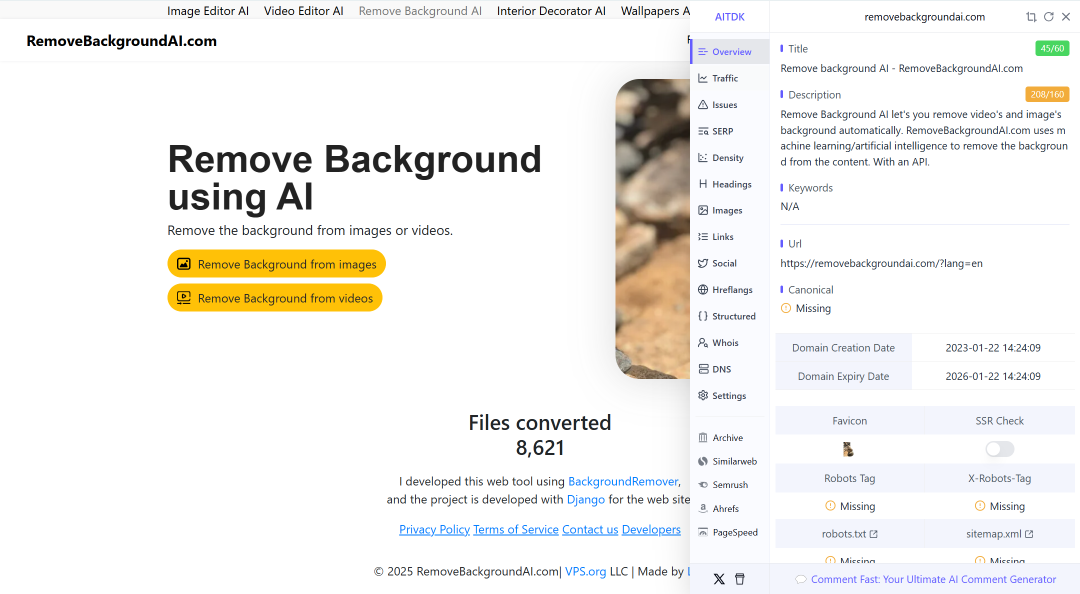
Task: Open the SERP section
Action: (729, 131)
